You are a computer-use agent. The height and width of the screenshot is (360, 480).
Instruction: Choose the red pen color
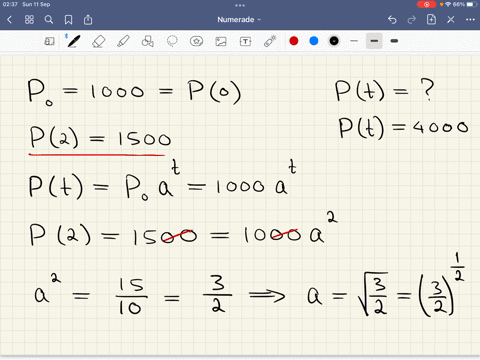coord(294,41)
